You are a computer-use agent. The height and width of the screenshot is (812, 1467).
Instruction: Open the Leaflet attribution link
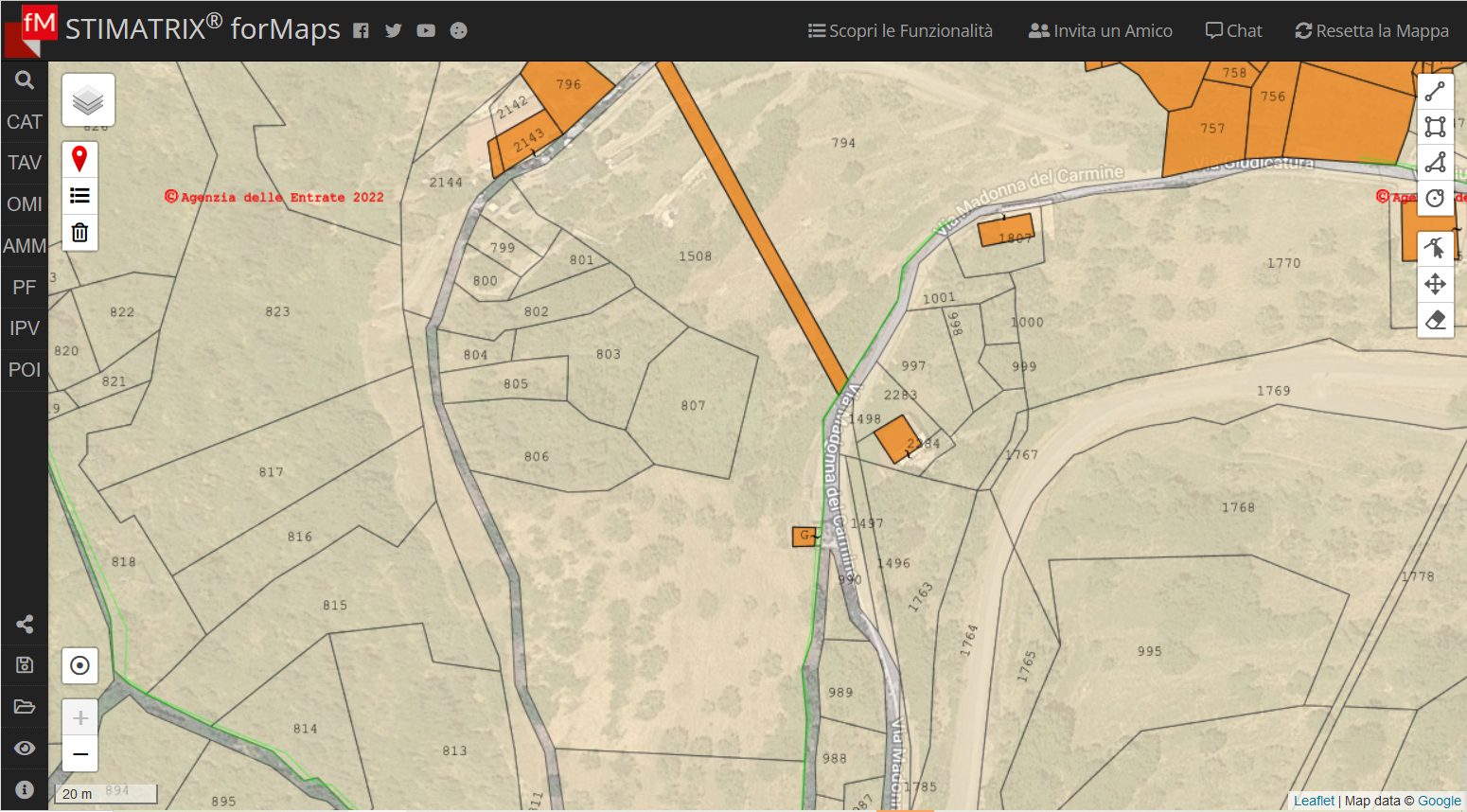1314,801
